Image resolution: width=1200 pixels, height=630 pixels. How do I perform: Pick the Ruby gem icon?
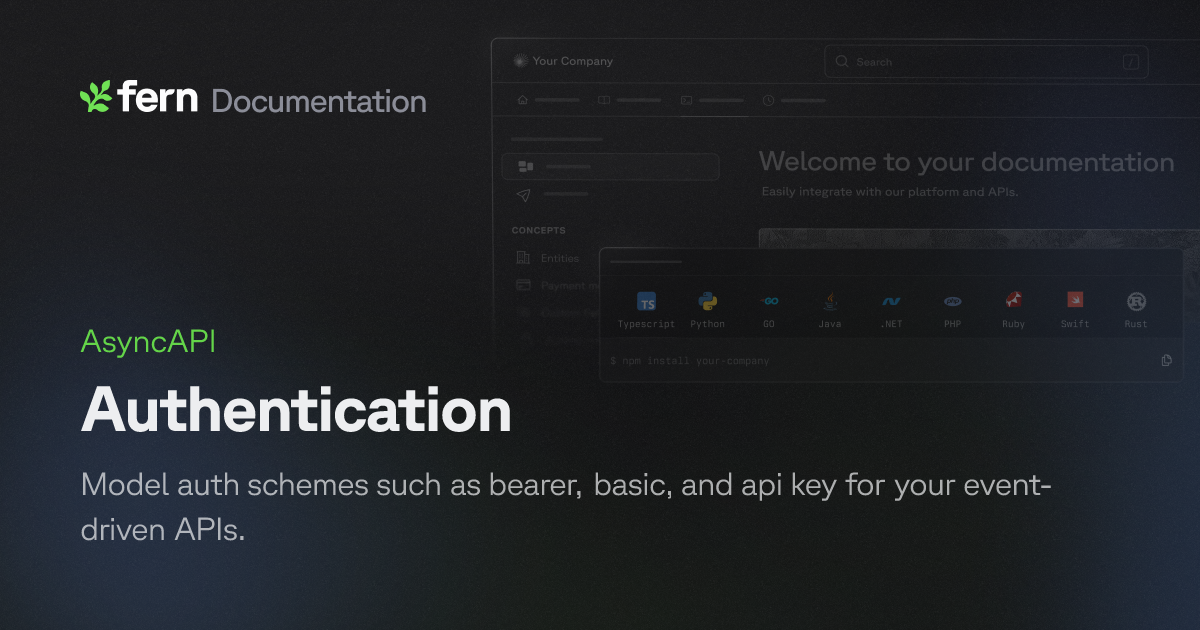click(x=1013, y=300)
